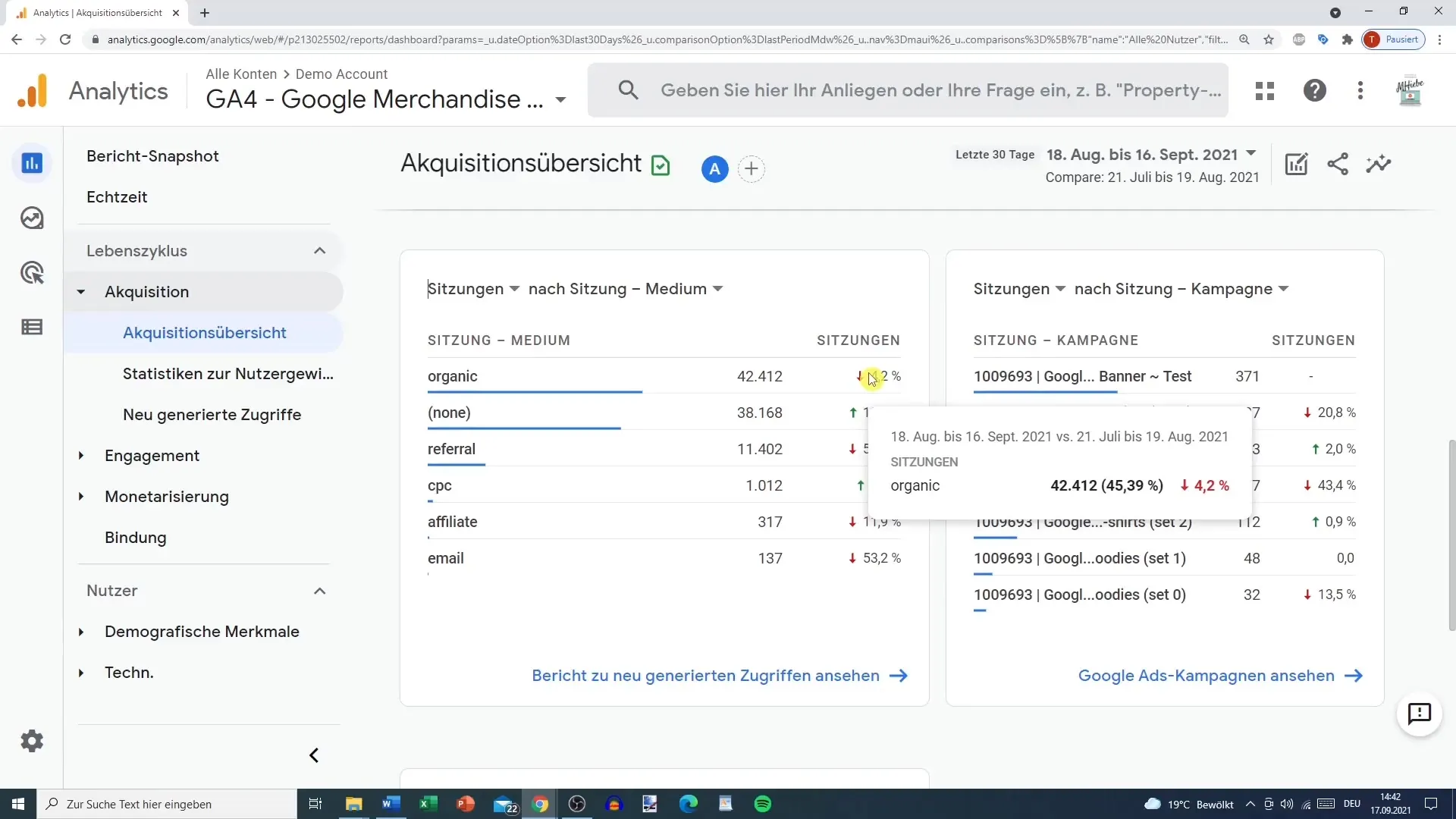Focus the Windows taskbar search box
The height and width of the screenshot is (819, 1456).
(x=167, y=804)
